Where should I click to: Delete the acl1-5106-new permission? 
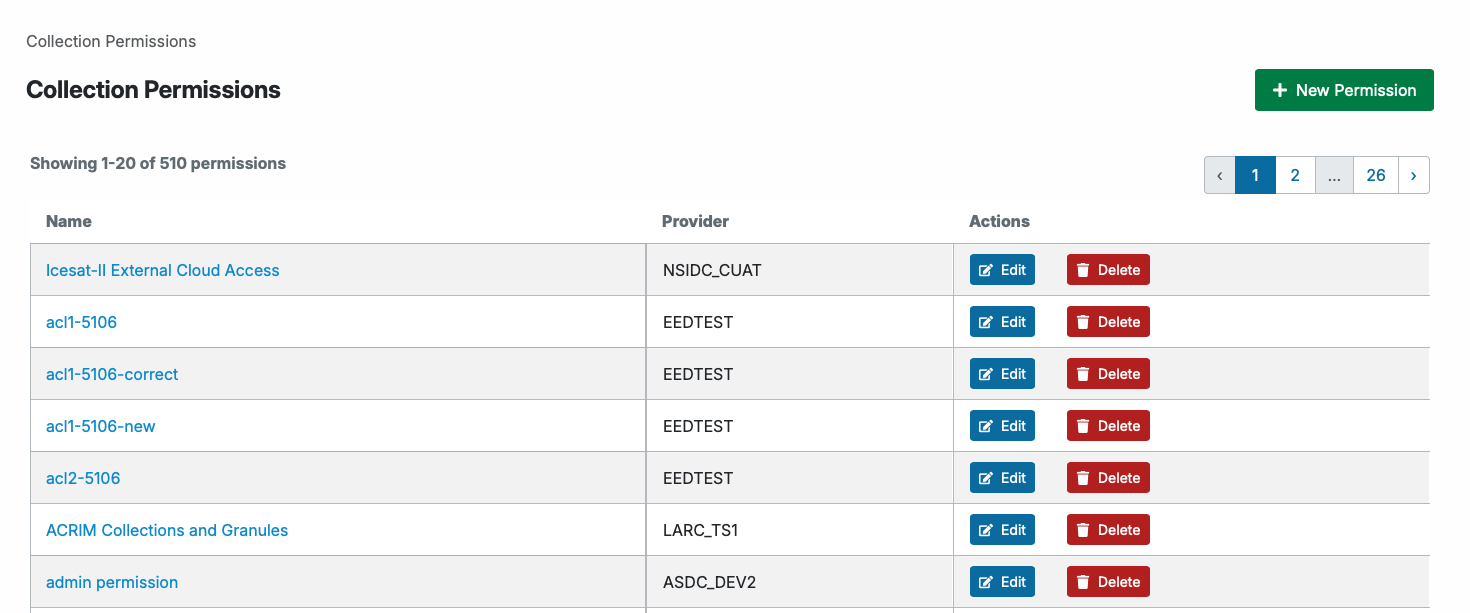tap(1108, 426)
